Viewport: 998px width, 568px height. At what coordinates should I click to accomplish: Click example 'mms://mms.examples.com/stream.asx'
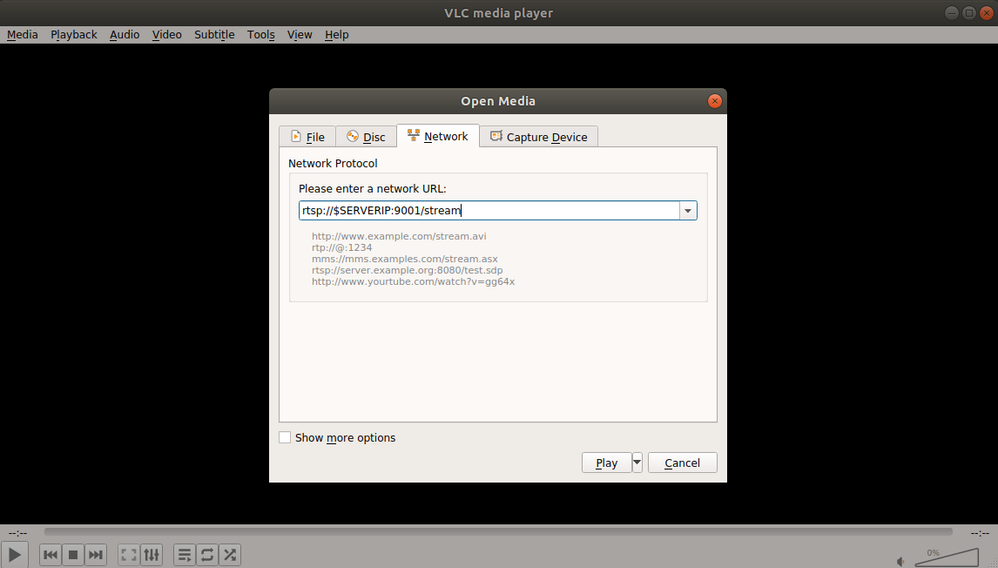point(405,259)
